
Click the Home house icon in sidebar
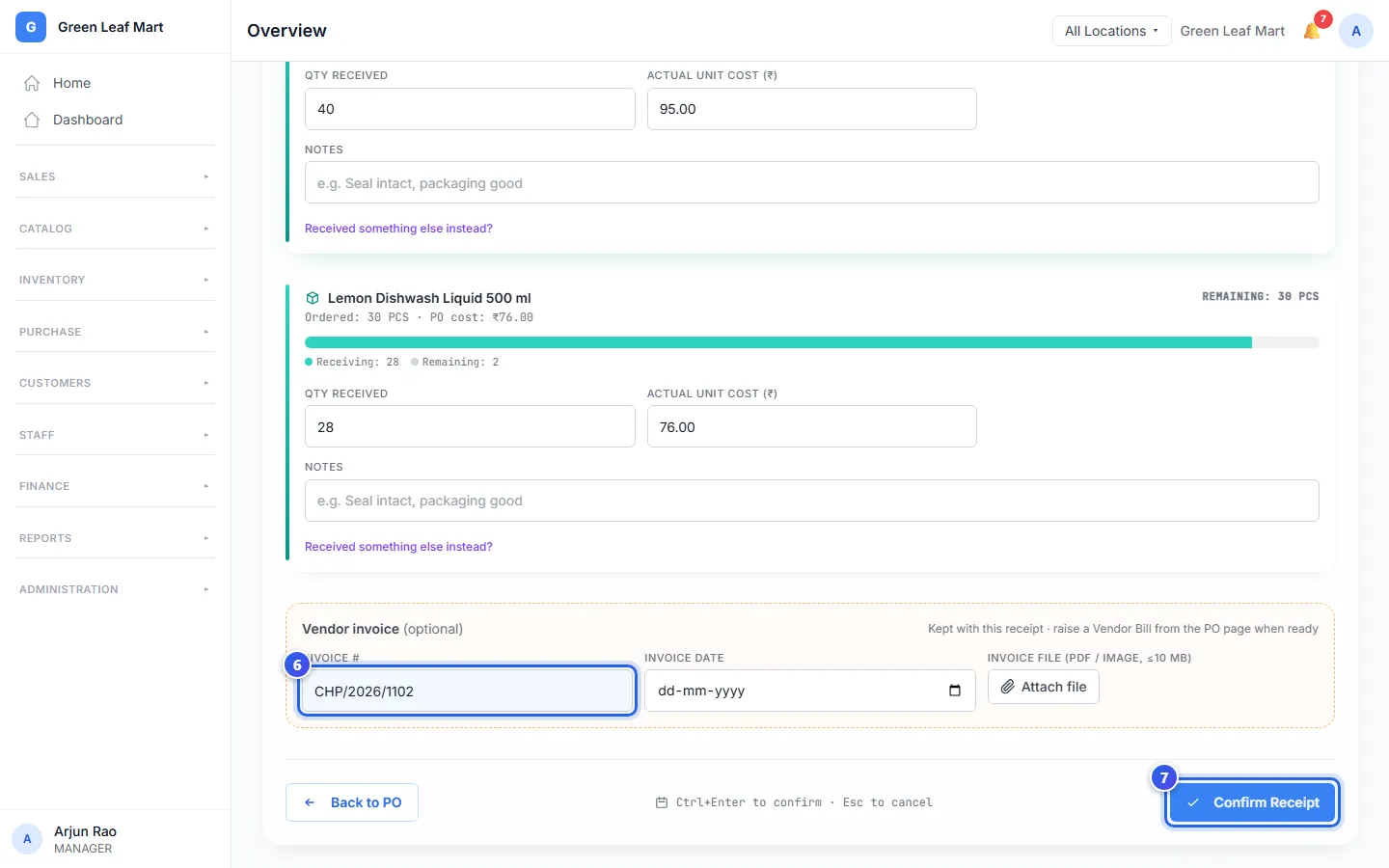(x=32, y=83)
